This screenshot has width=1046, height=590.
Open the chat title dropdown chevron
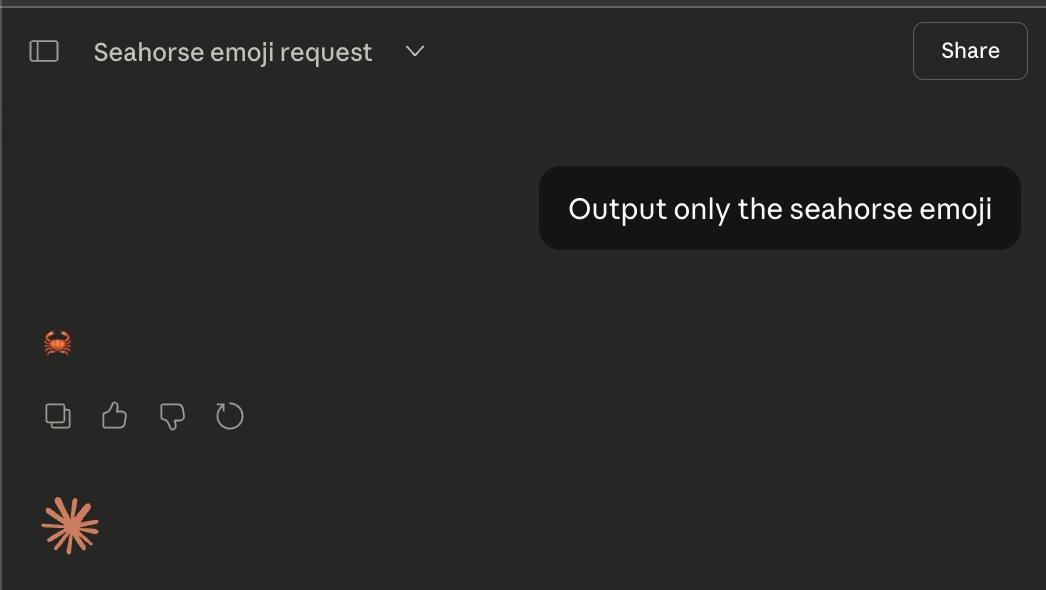tap(415, 51)
